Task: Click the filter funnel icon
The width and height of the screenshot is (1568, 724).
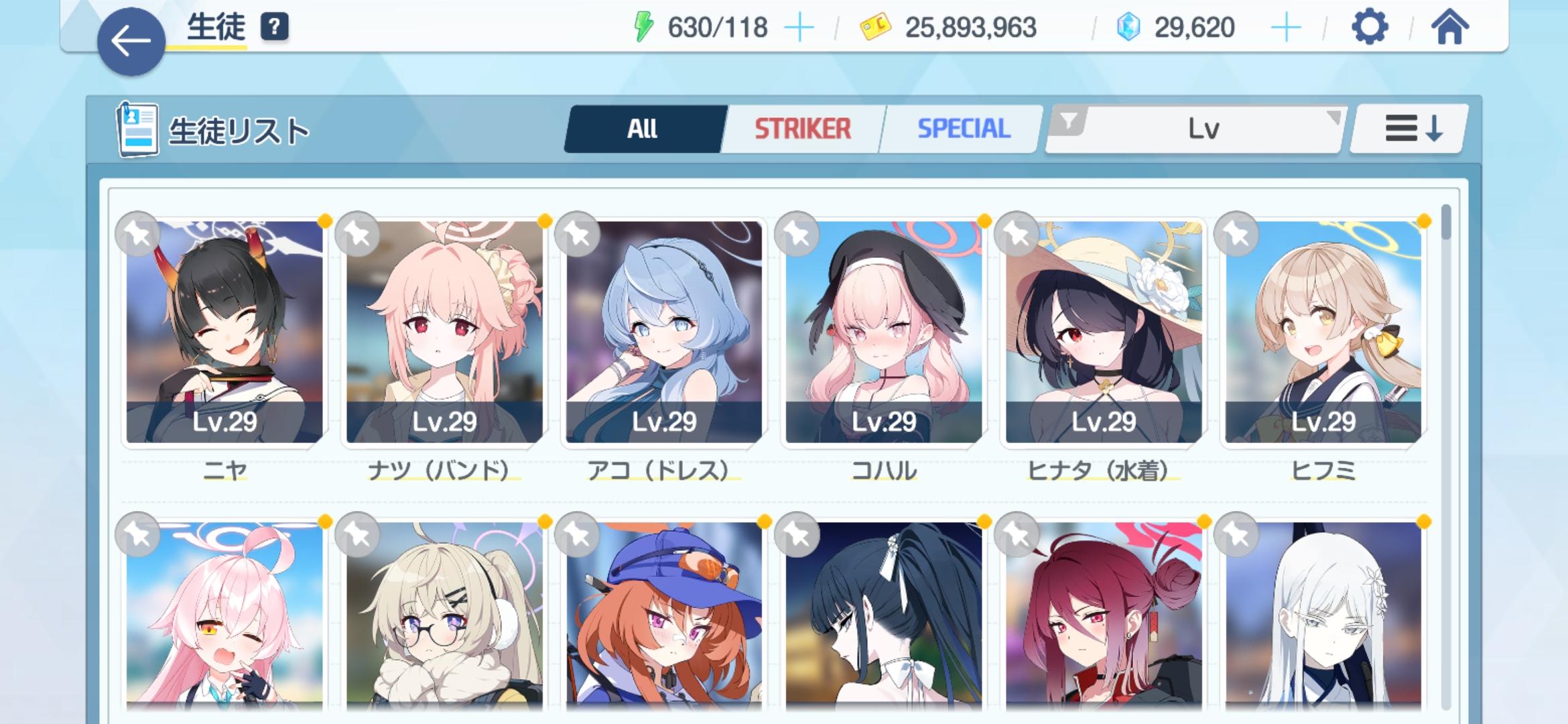Action: [x=1069, y=121]
